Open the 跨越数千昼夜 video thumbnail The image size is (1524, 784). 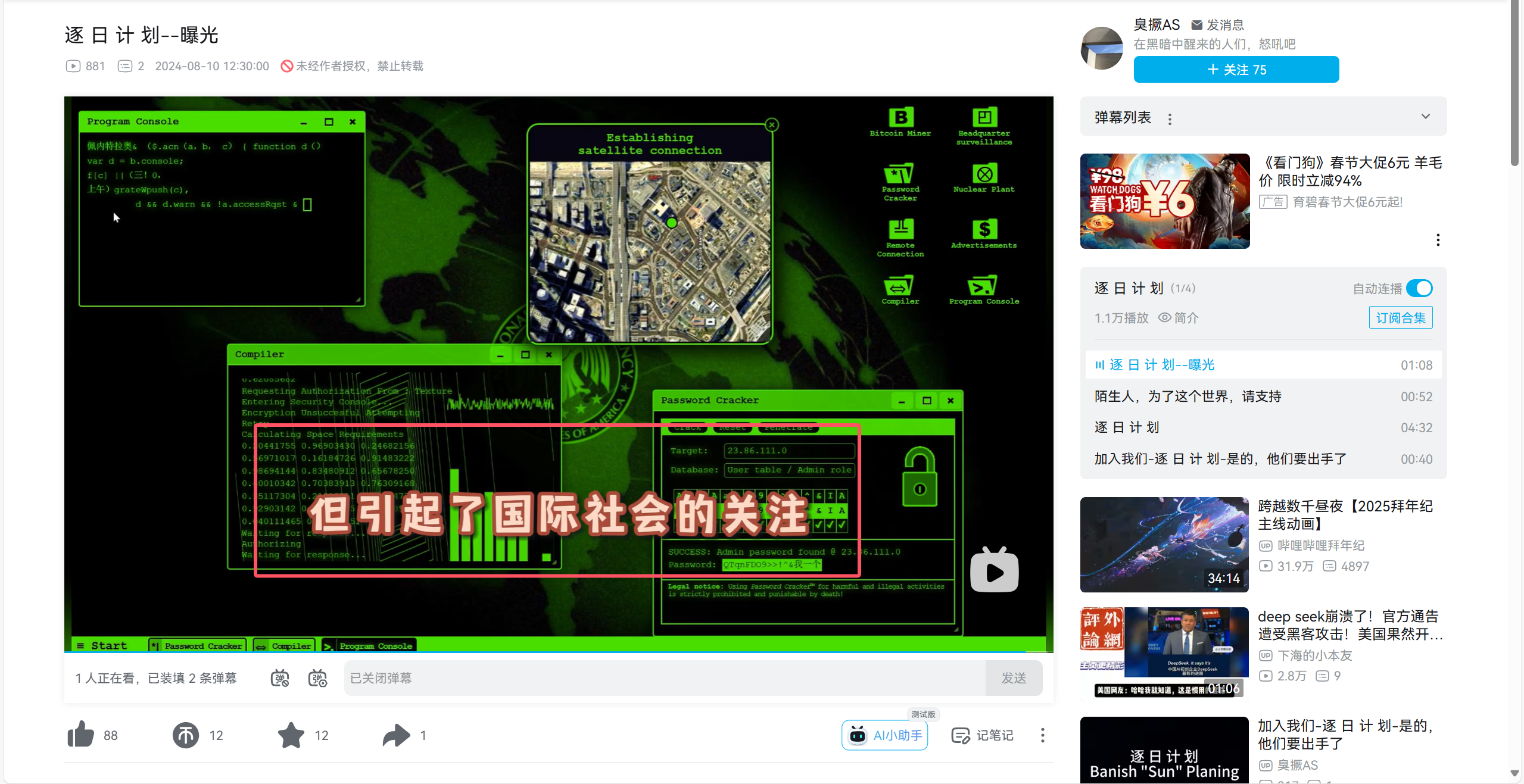pyautogui.click(x=1164, y=544)
